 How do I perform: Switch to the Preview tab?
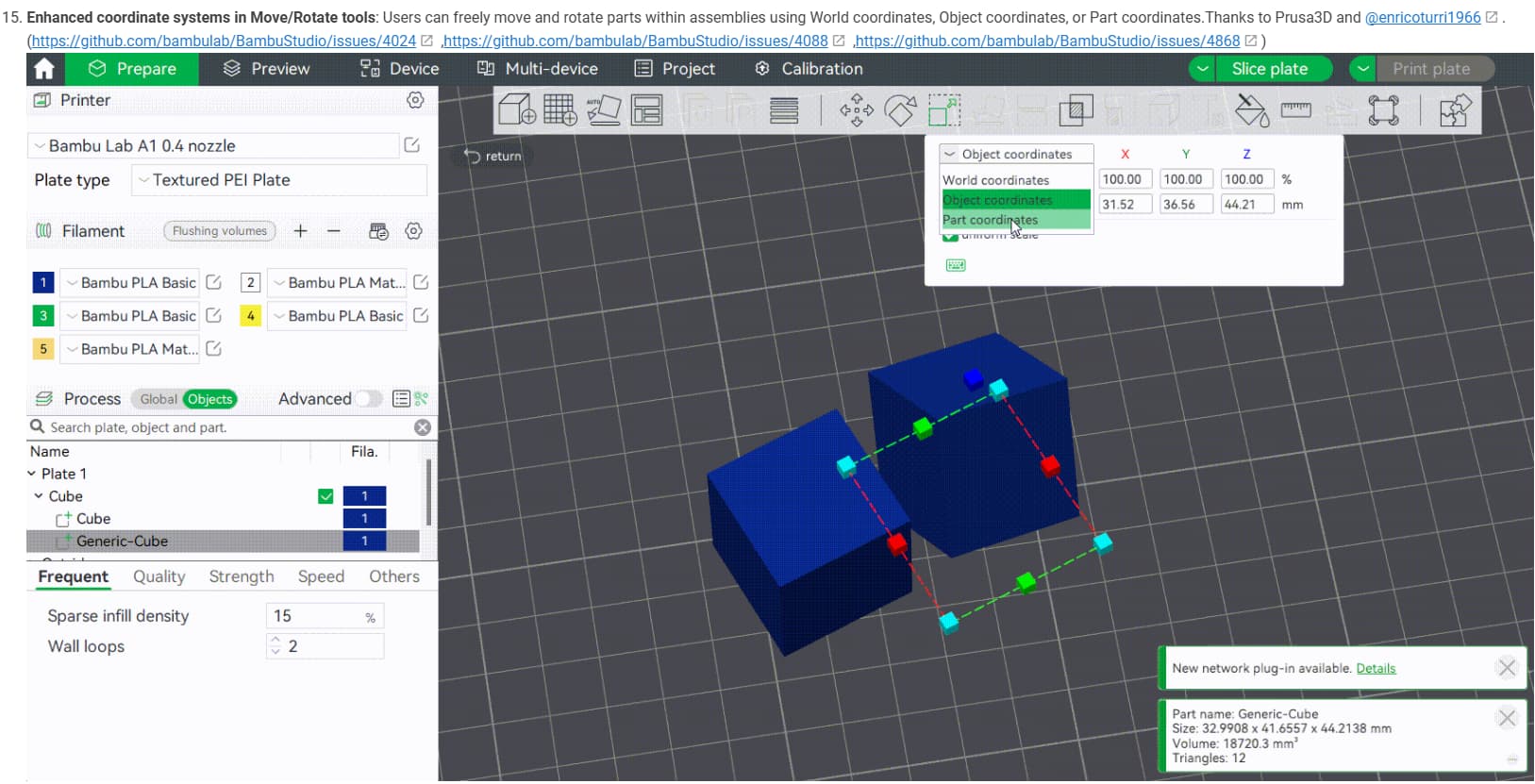coord(266,69)
